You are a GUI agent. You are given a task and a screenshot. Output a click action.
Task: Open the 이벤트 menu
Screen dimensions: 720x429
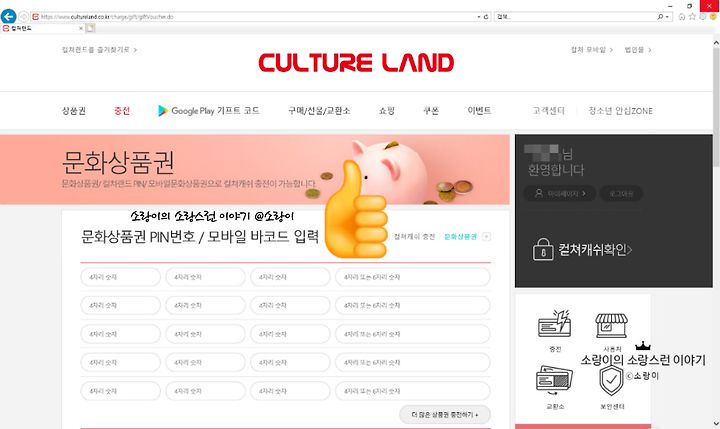point(479,111)
